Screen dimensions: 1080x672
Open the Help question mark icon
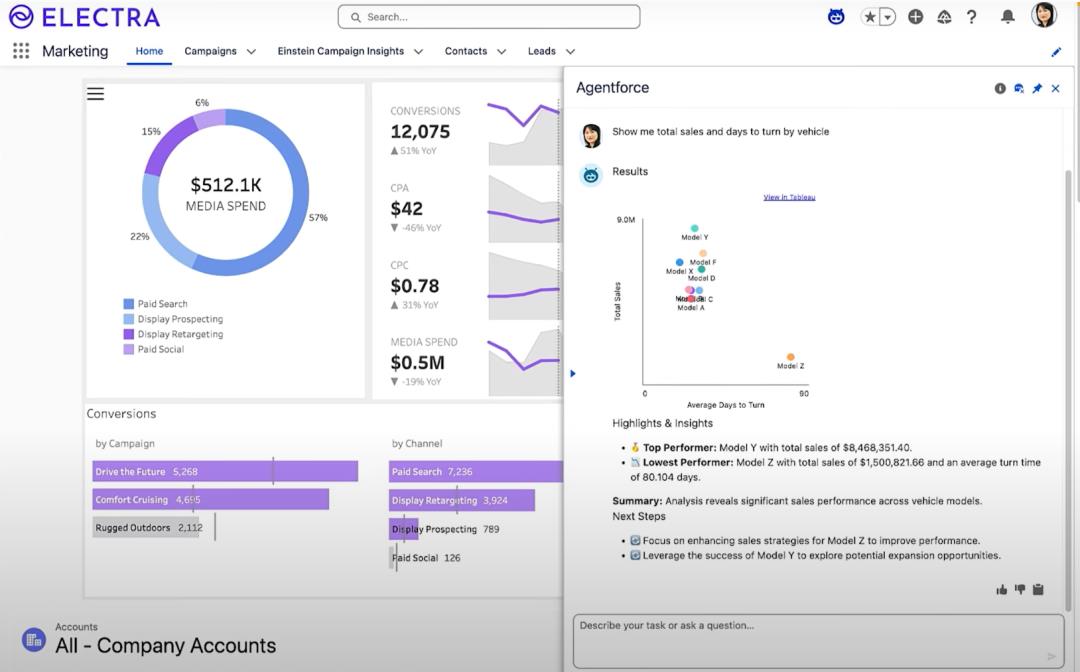971,17
